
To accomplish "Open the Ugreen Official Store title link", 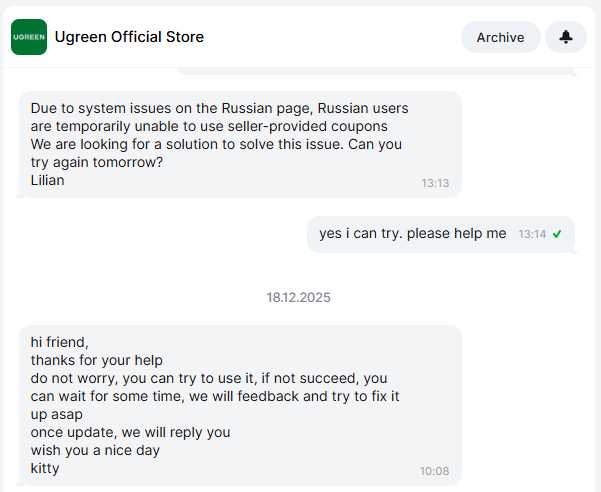I will [x=129, y=37].
